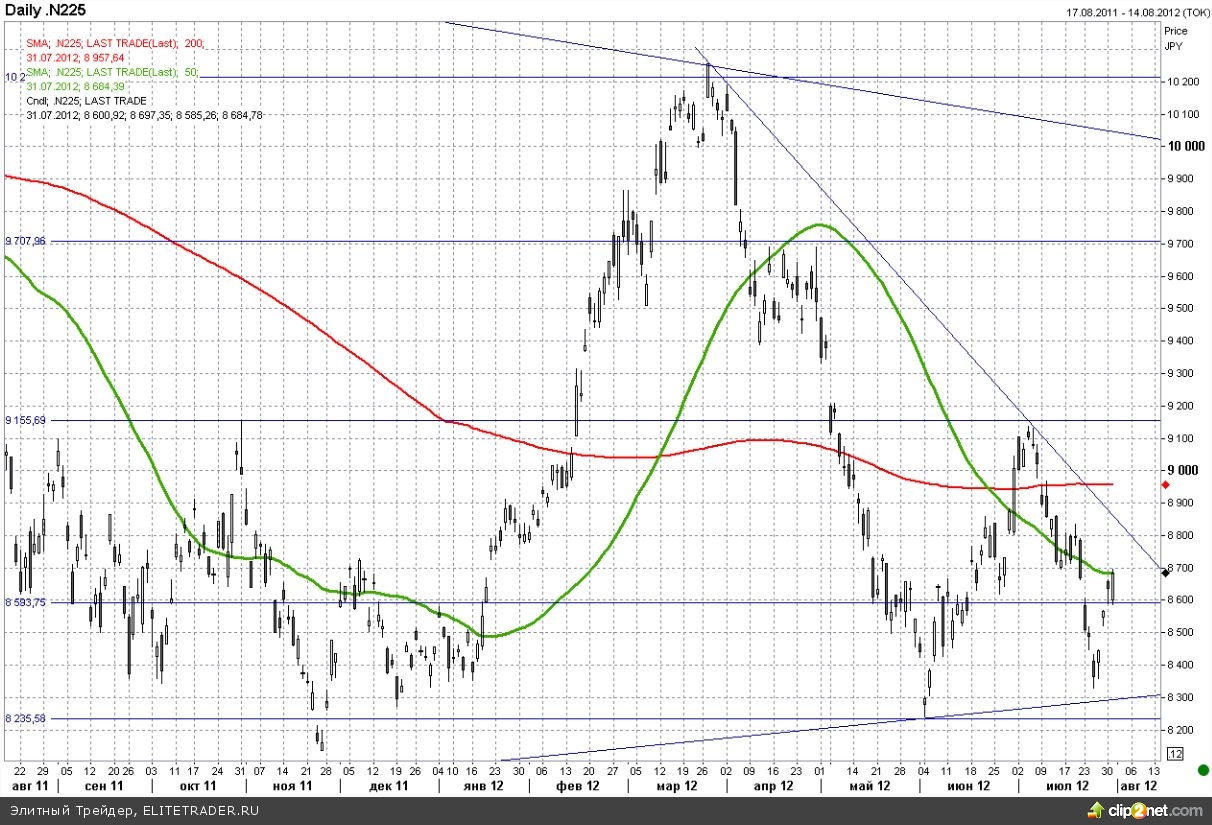Click the black diamond last price marker
This screenshot has width=1212, height=825.
pos(1165,571)
